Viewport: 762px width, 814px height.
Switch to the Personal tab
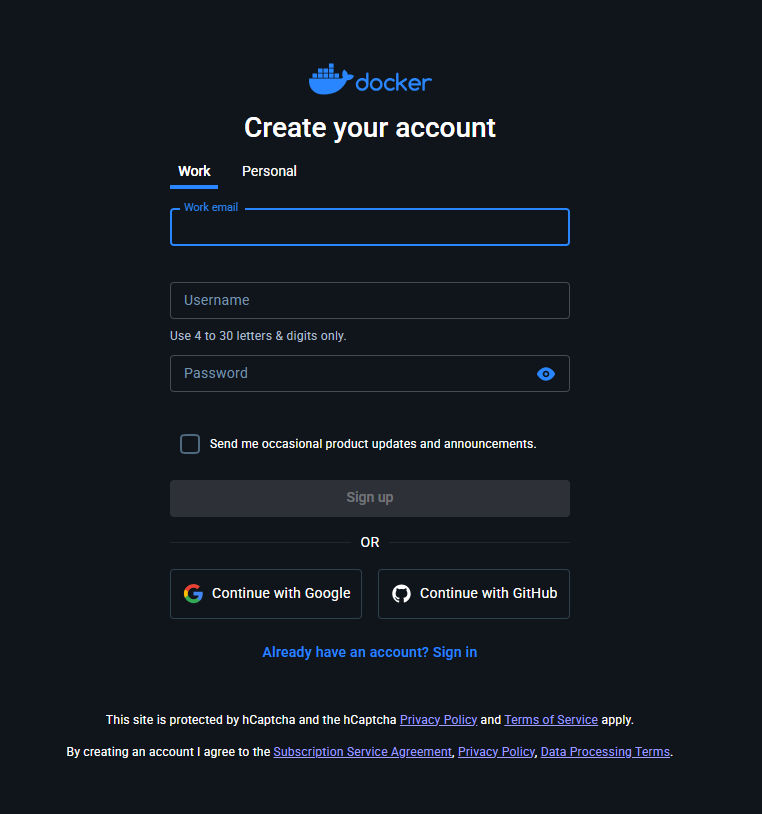pyautogui.click(x=269, y=171)
